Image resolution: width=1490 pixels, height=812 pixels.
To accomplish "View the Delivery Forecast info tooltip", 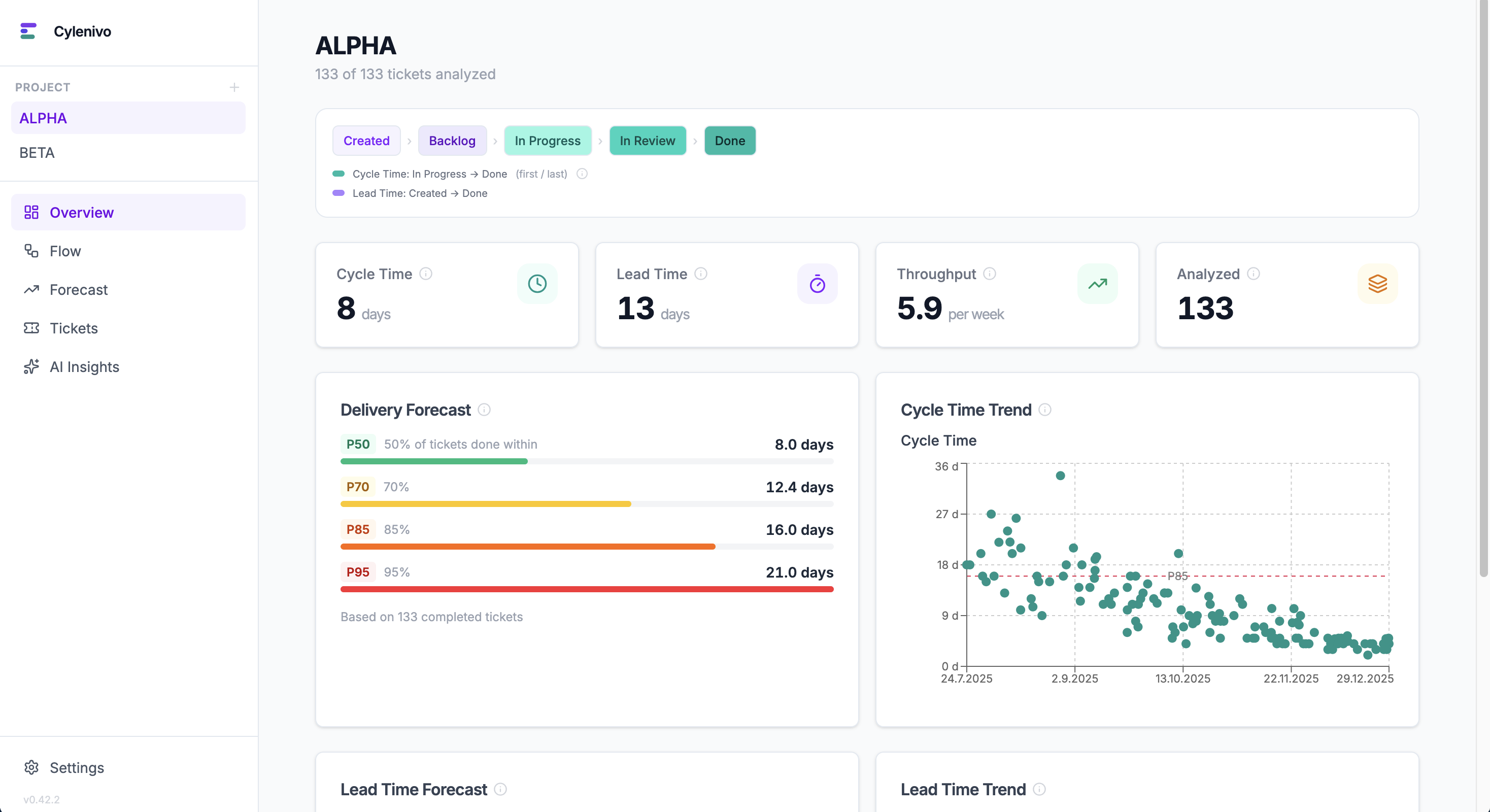I will [485, 410].
